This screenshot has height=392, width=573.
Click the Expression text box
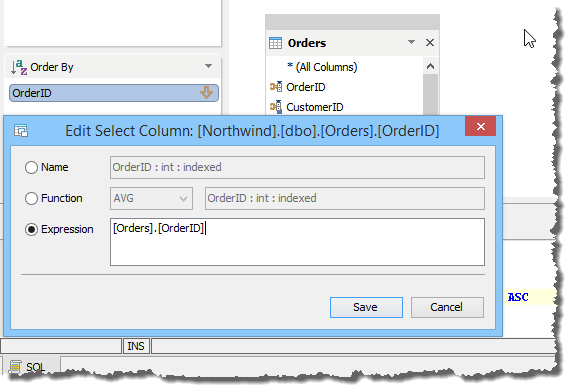point(297,242)
